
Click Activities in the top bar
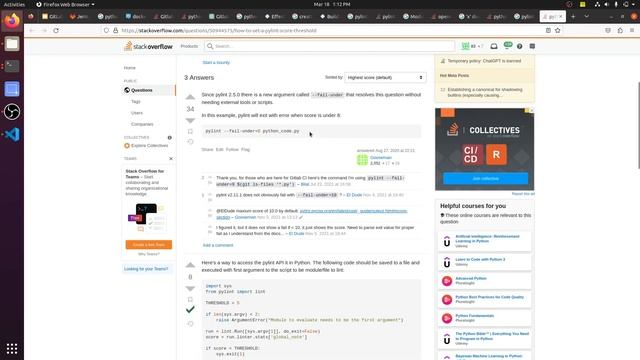[x=14, y=4]
